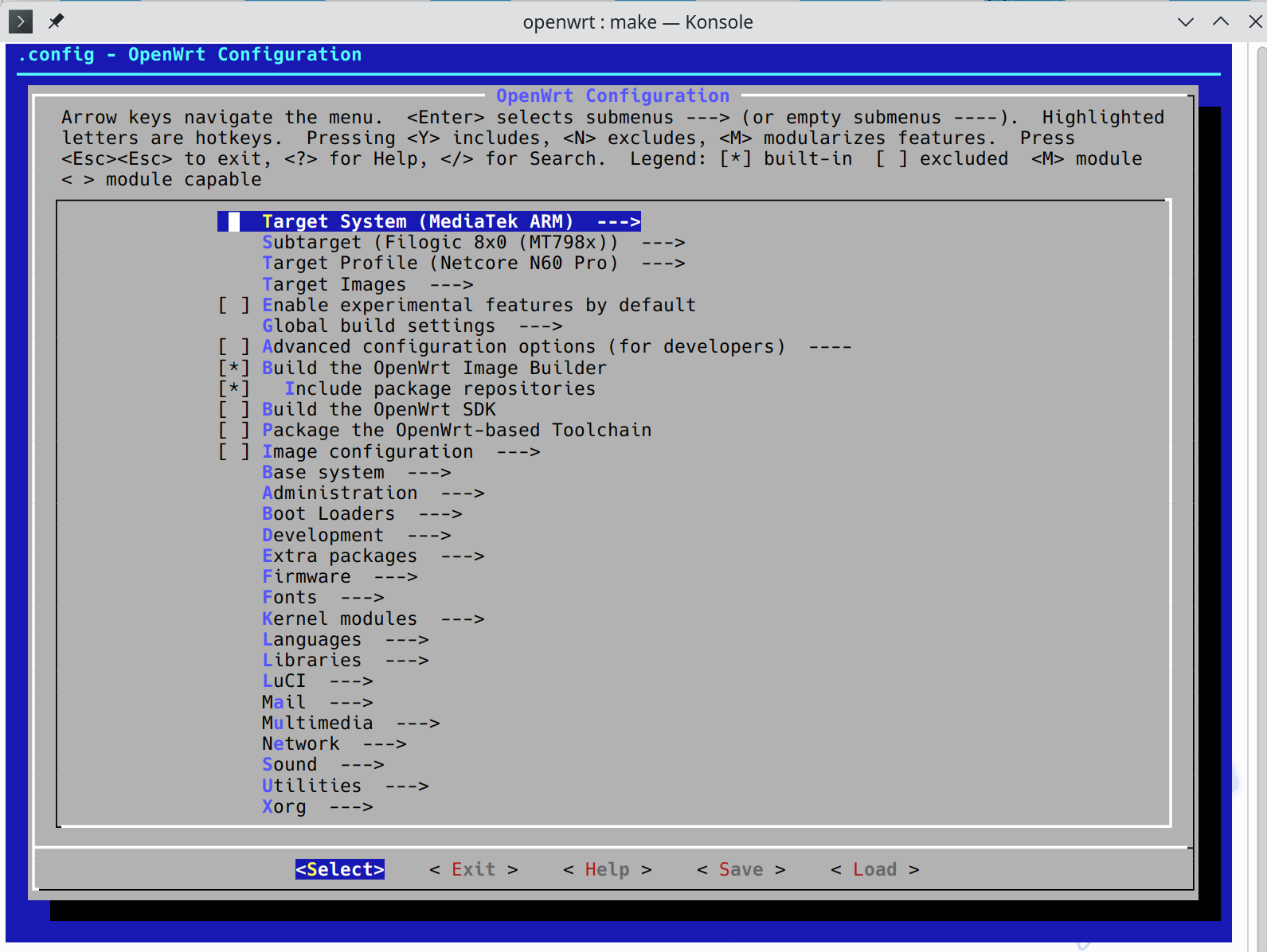This screenshot has width=1267, height=952.
Task: Click the Load button
Action: (874, 870)
